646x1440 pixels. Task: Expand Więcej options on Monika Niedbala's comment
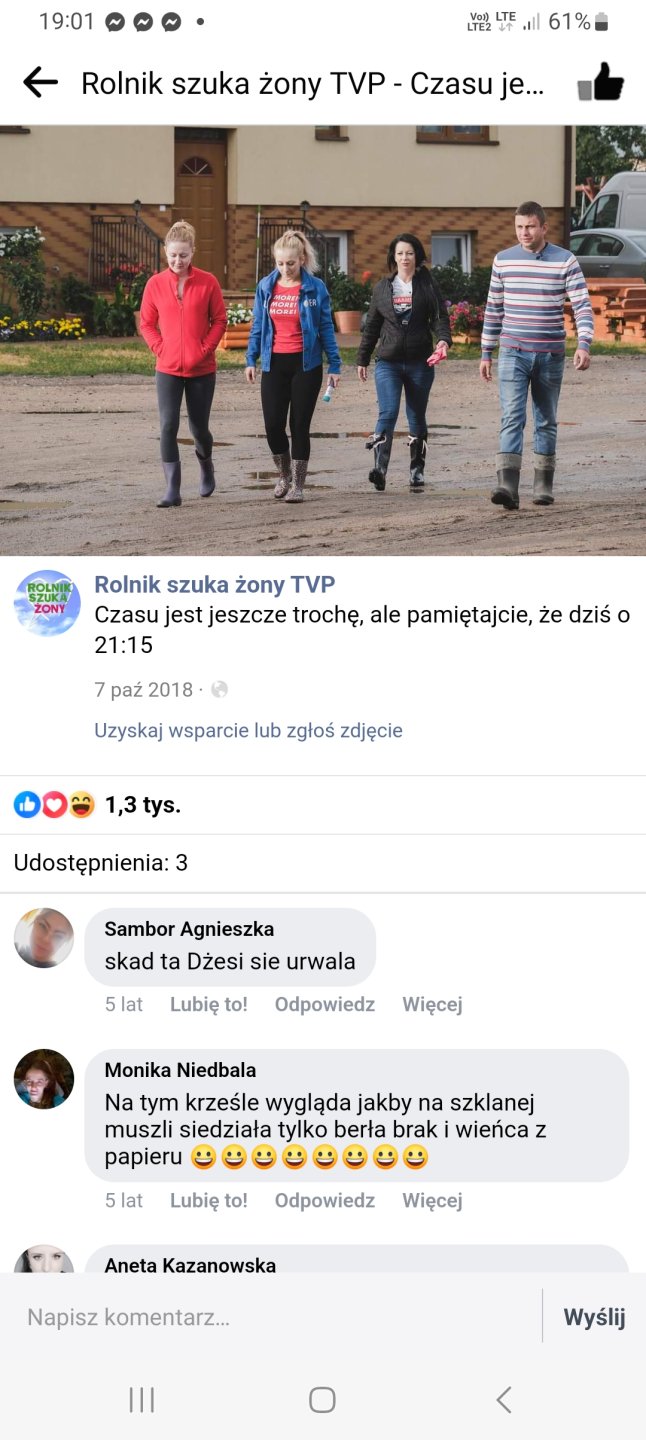[432, 1201]
